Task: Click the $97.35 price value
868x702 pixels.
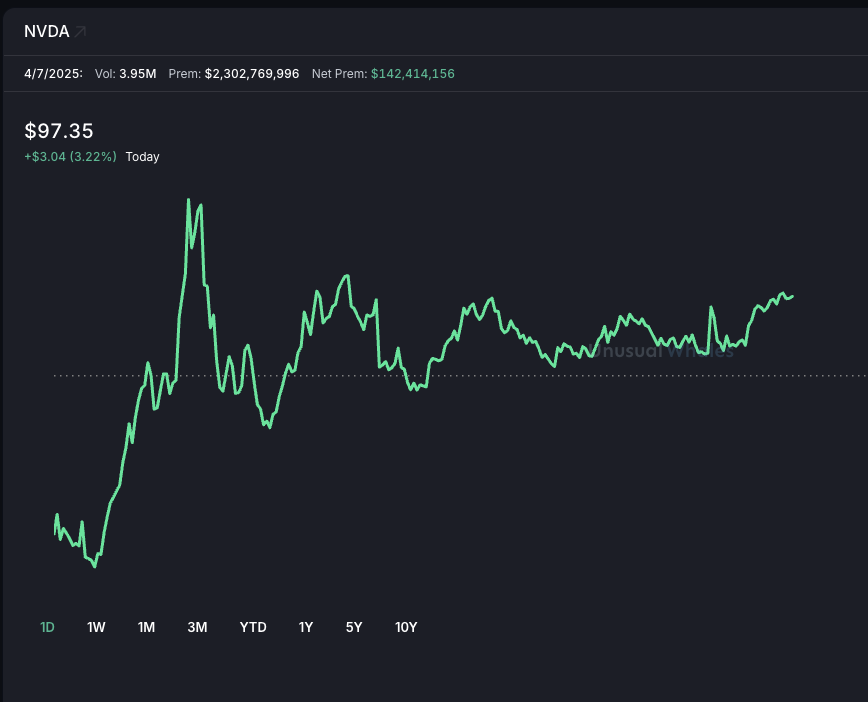Action: (x=59, y=131)
